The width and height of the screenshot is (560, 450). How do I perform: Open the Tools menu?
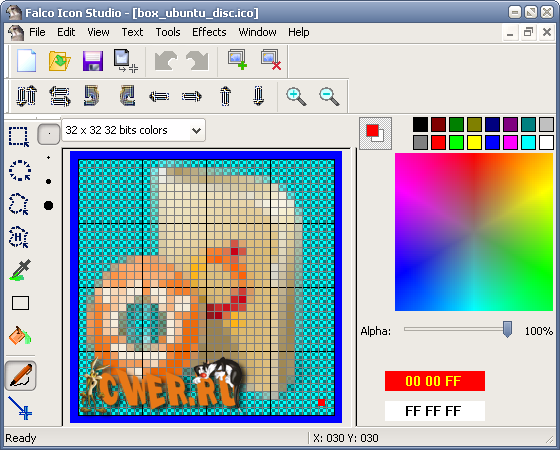[168, 32]
